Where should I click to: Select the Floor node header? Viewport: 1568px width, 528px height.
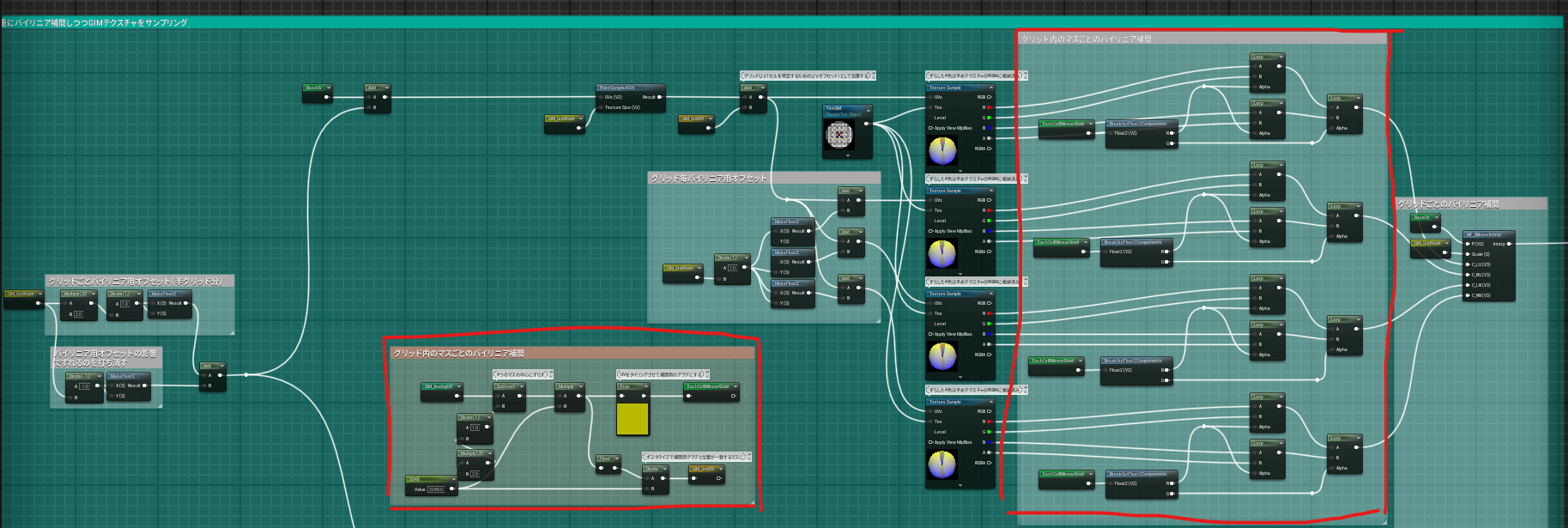(608, 458)
